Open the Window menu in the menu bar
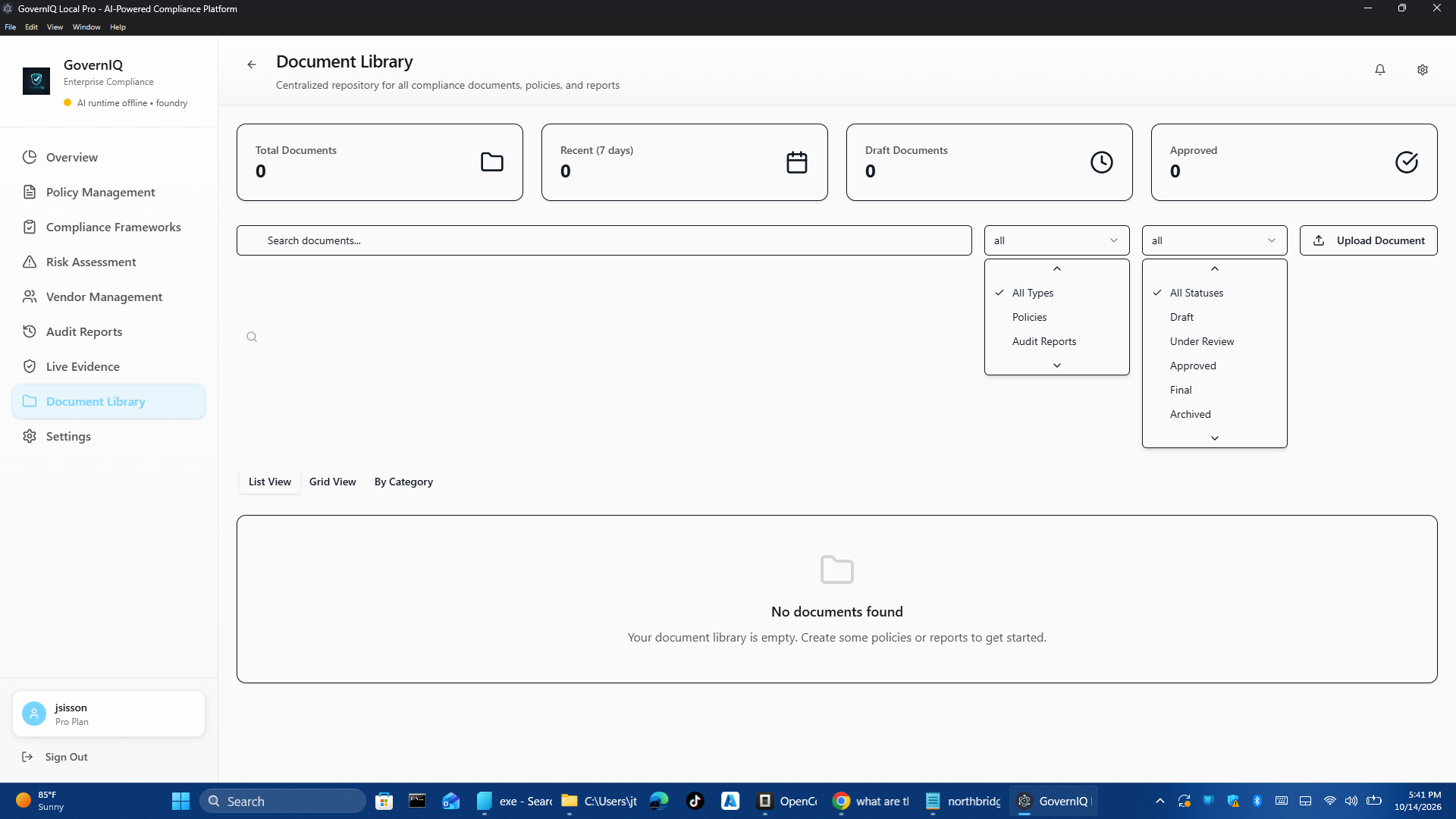The image size is (1456, 819). point(86,27)
